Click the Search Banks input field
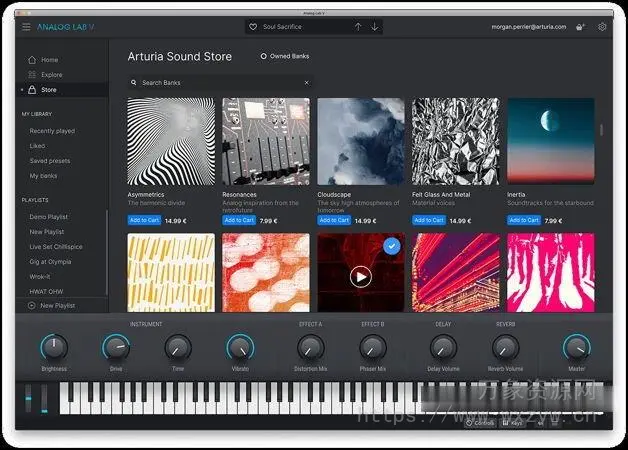628x450 pixels. tap(220, 82)
